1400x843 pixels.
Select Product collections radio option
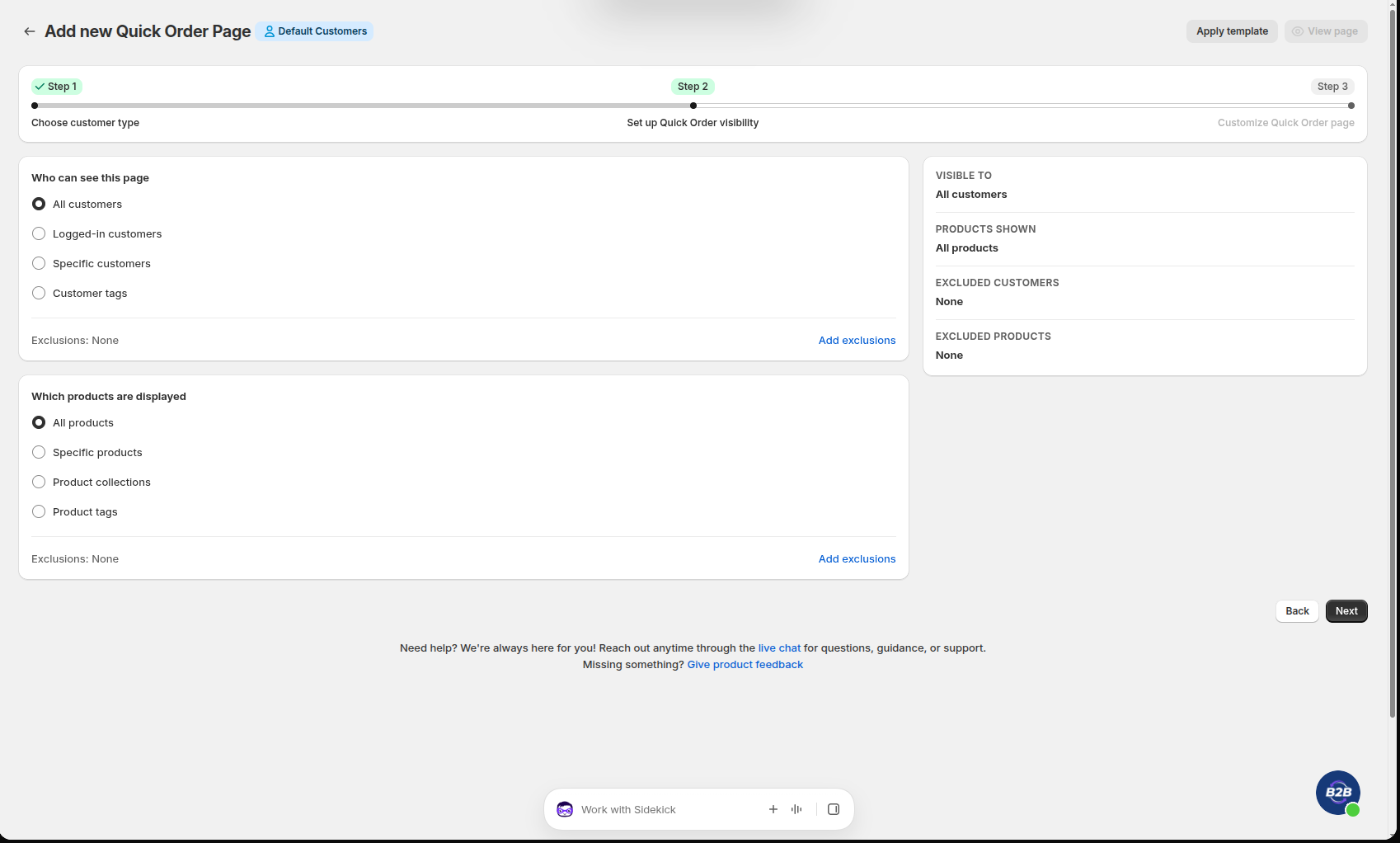click(x=39, y=482)
